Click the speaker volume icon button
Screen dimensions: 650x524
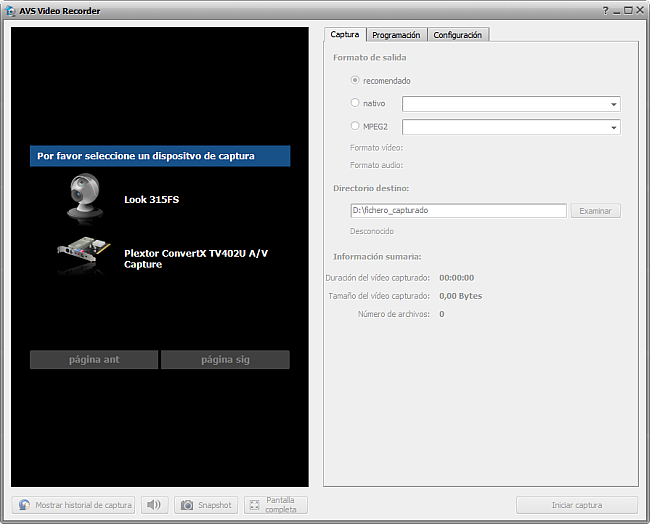pyautogui.click(x=154, y=505)
